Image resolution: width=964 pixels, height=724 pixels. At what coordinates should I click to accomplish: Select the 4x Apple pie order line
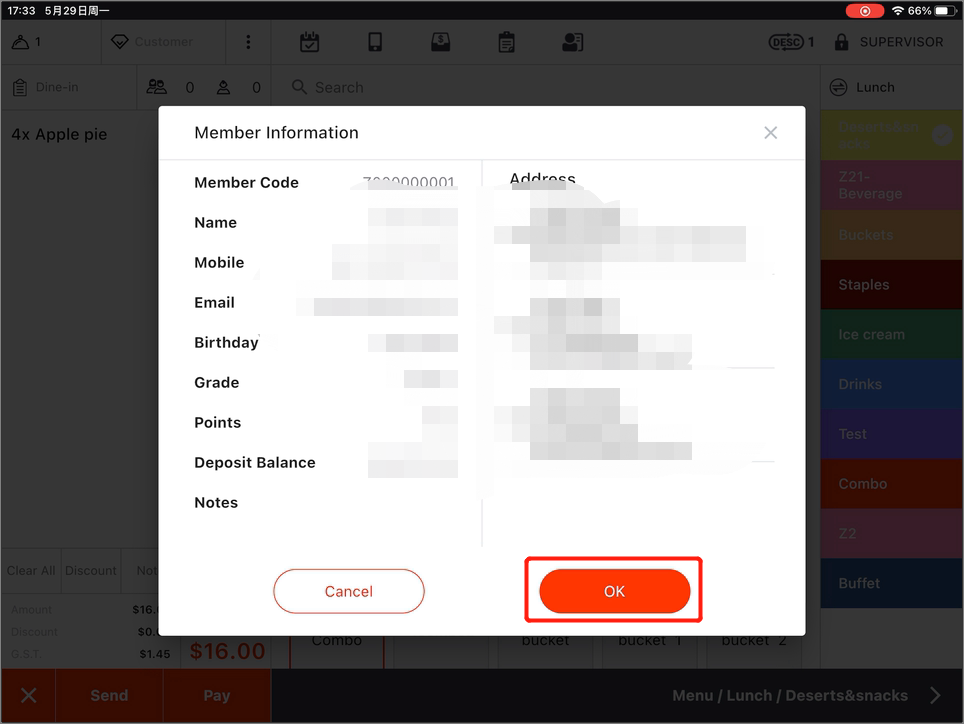point(60,134)
